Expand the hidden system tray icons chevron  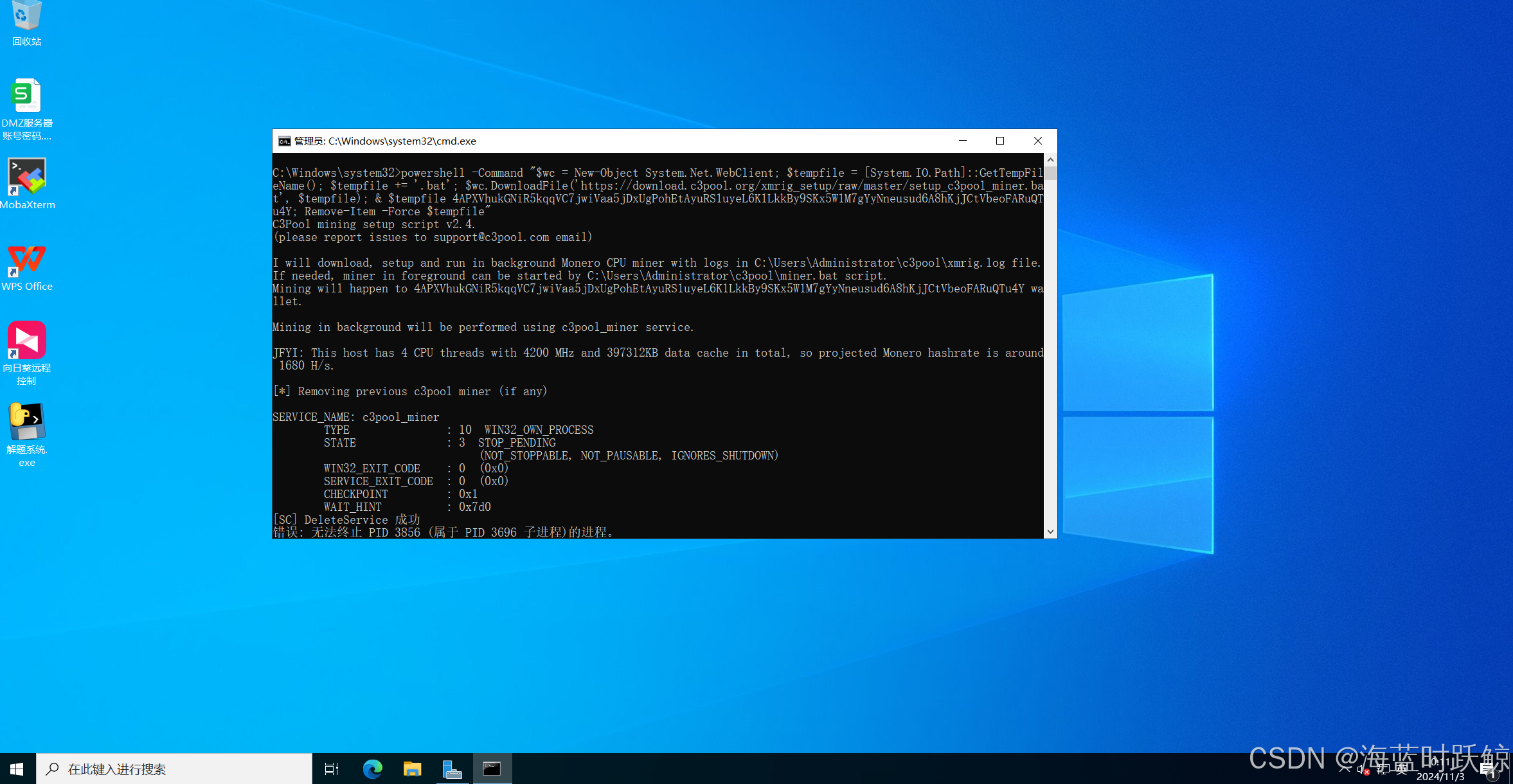click(1344, 769)
